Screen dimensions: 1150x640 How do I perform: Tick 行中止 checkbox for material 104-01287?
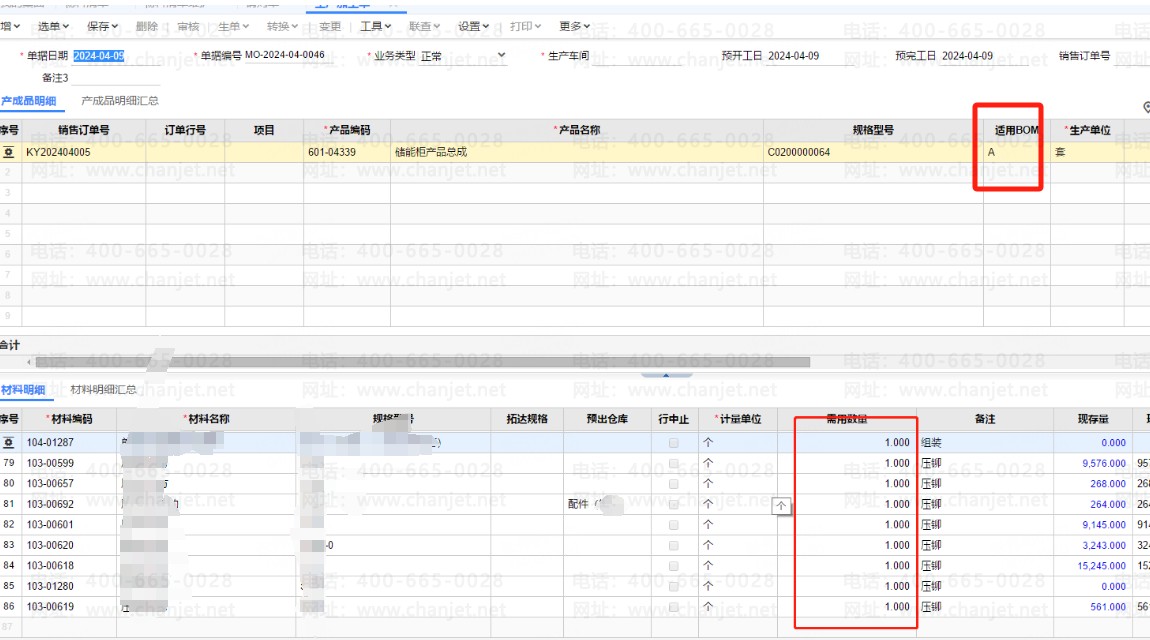tap(673, 442)
